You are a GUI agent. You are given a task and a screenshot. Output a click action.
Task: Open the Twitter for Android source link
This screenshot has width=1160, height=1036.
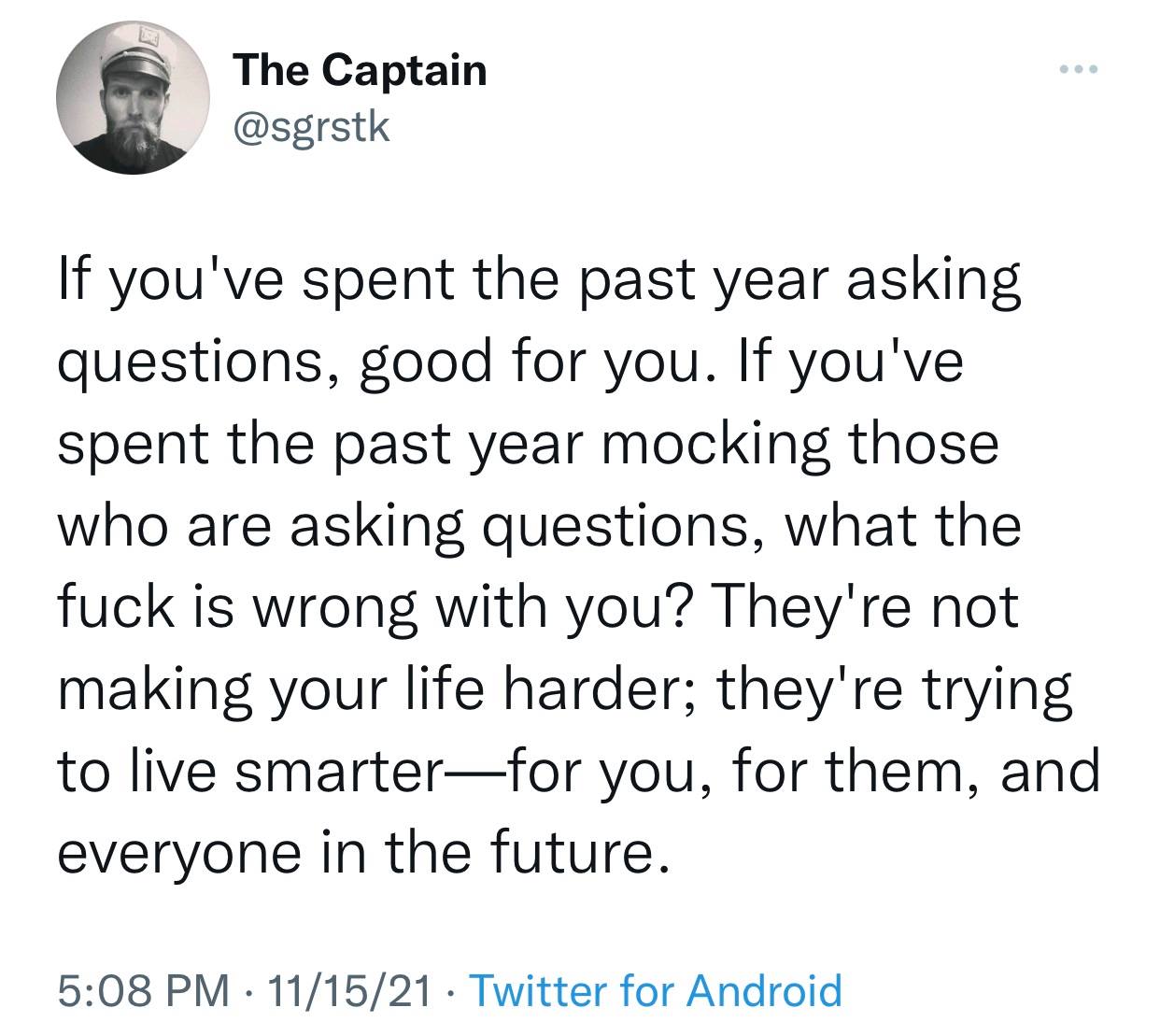coord(655,990)
